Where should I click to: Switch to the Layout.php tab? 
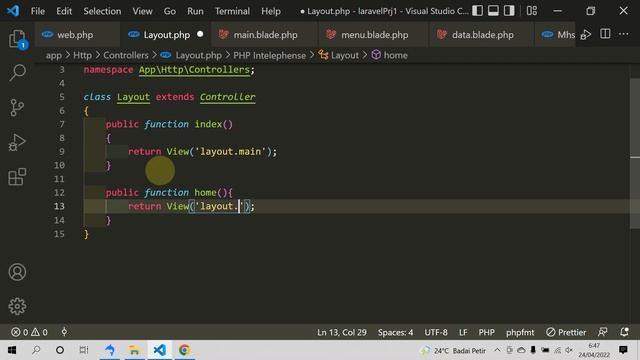[165, 35]
